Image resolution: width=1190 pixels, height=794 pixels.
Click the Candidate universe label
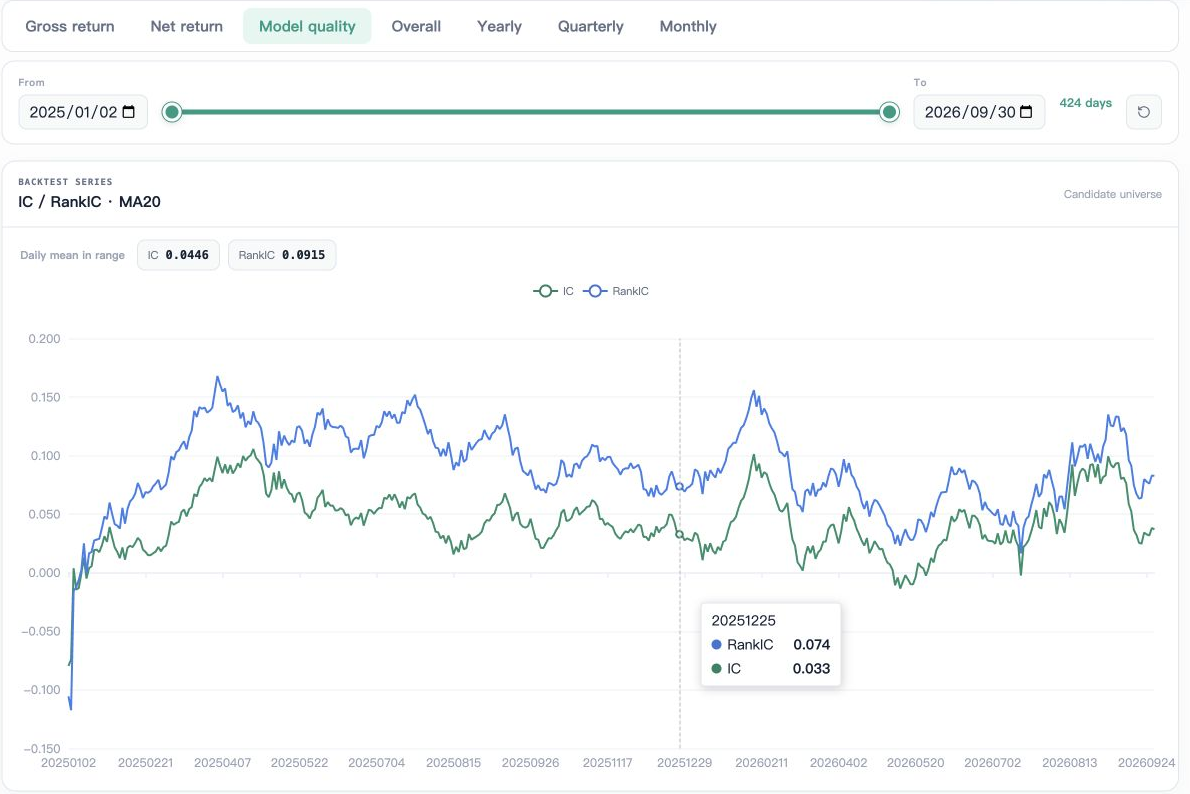(1112, 194)
